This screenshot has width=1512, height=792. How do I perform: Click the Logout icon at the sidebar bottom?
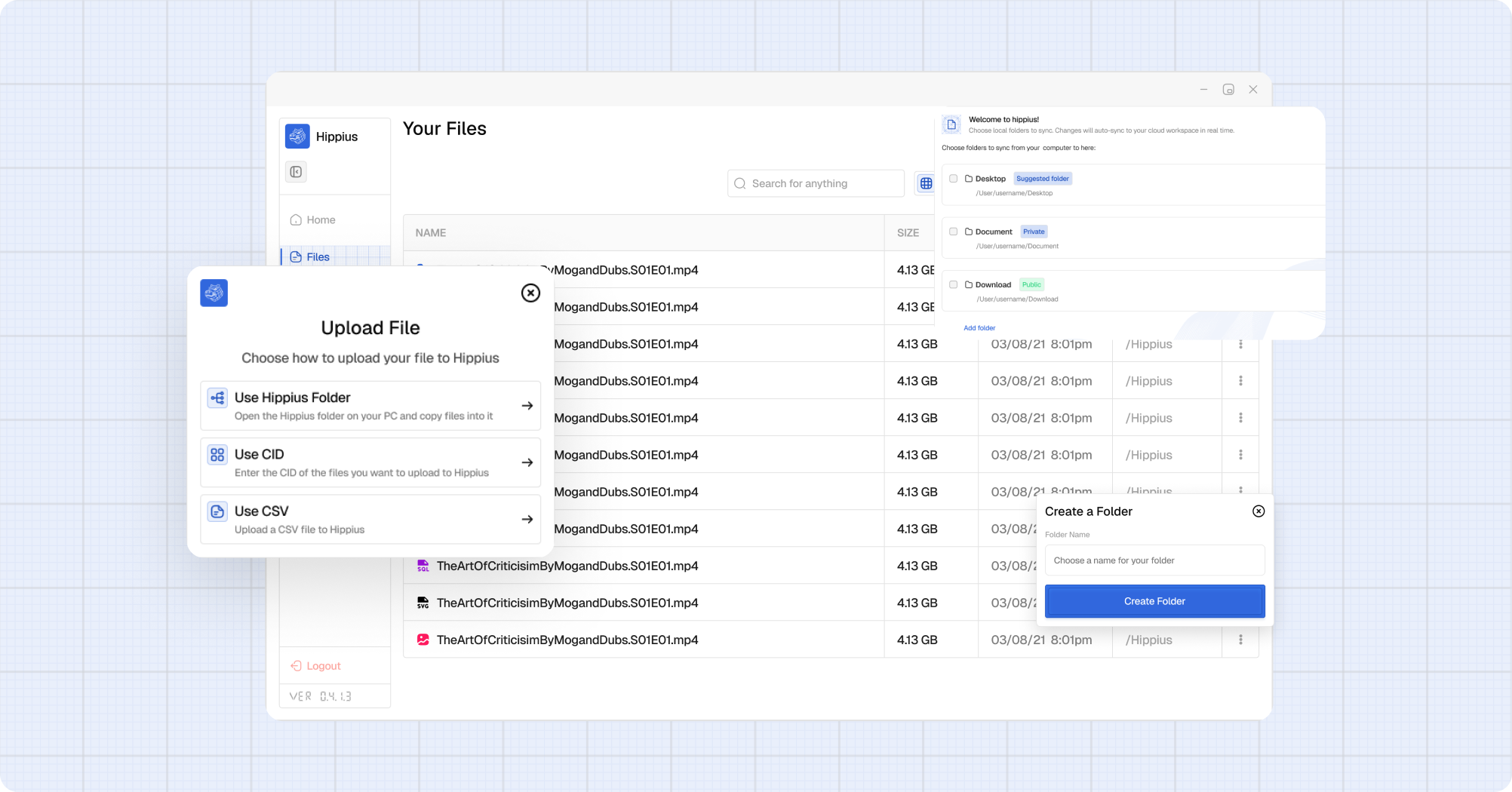[296, 666]
